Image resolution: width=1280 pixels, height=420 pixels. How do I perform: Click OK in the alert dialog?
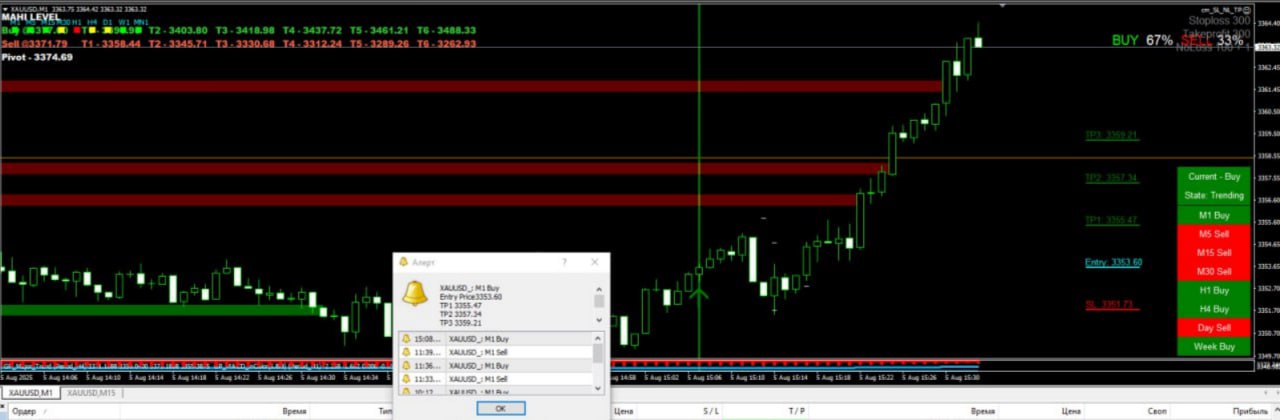click(x=501, y=408)
